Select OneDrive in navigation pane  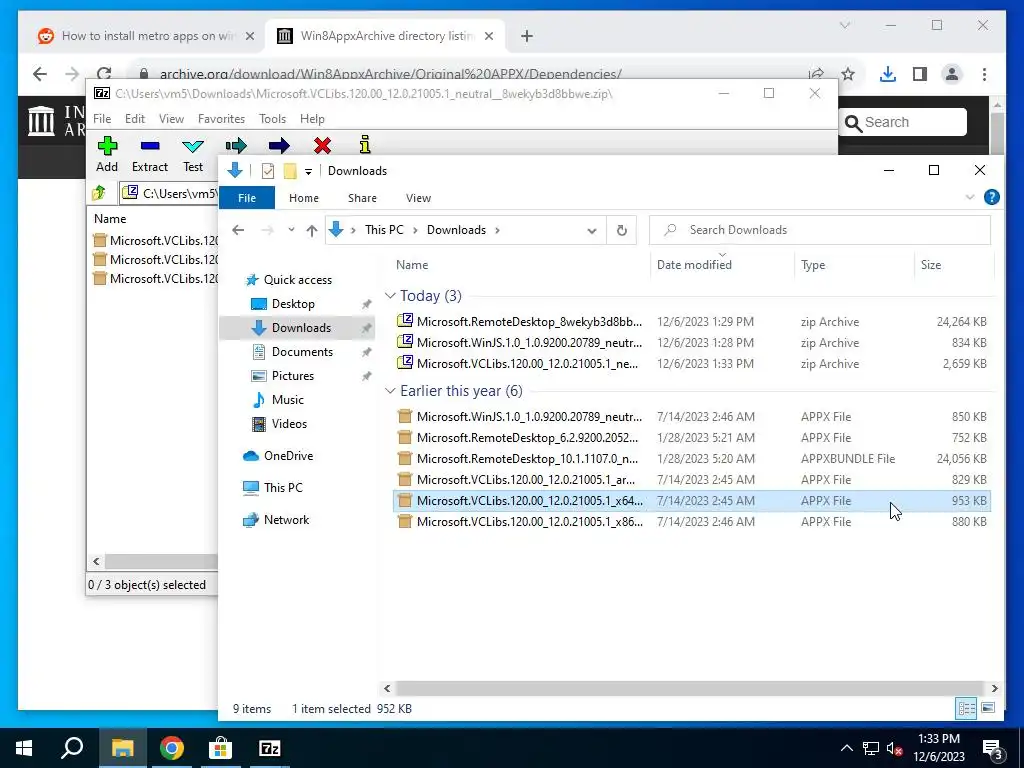(x=288, y=456)
